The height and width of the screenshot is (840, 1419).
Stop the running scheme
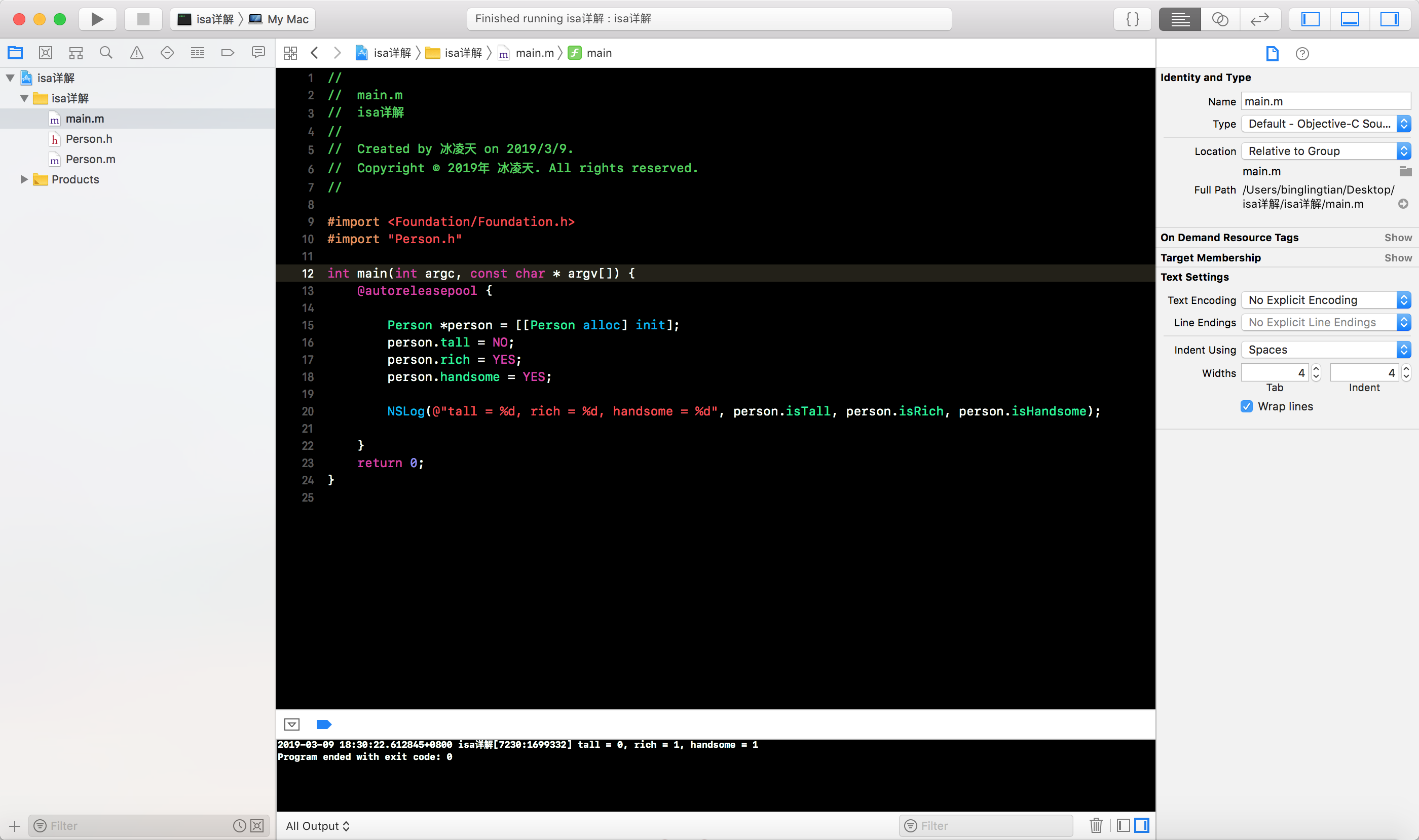tap(143, 19)
